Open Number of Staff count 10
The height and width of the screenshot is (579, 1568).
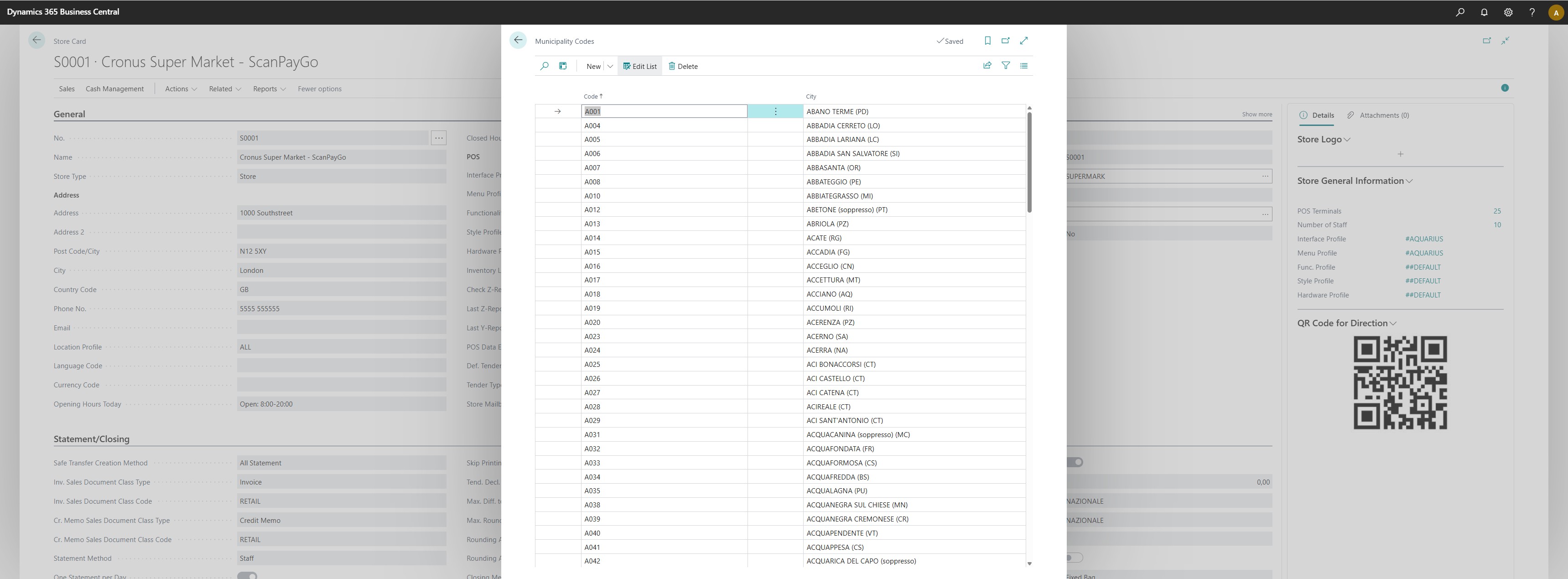point(1497,225)
